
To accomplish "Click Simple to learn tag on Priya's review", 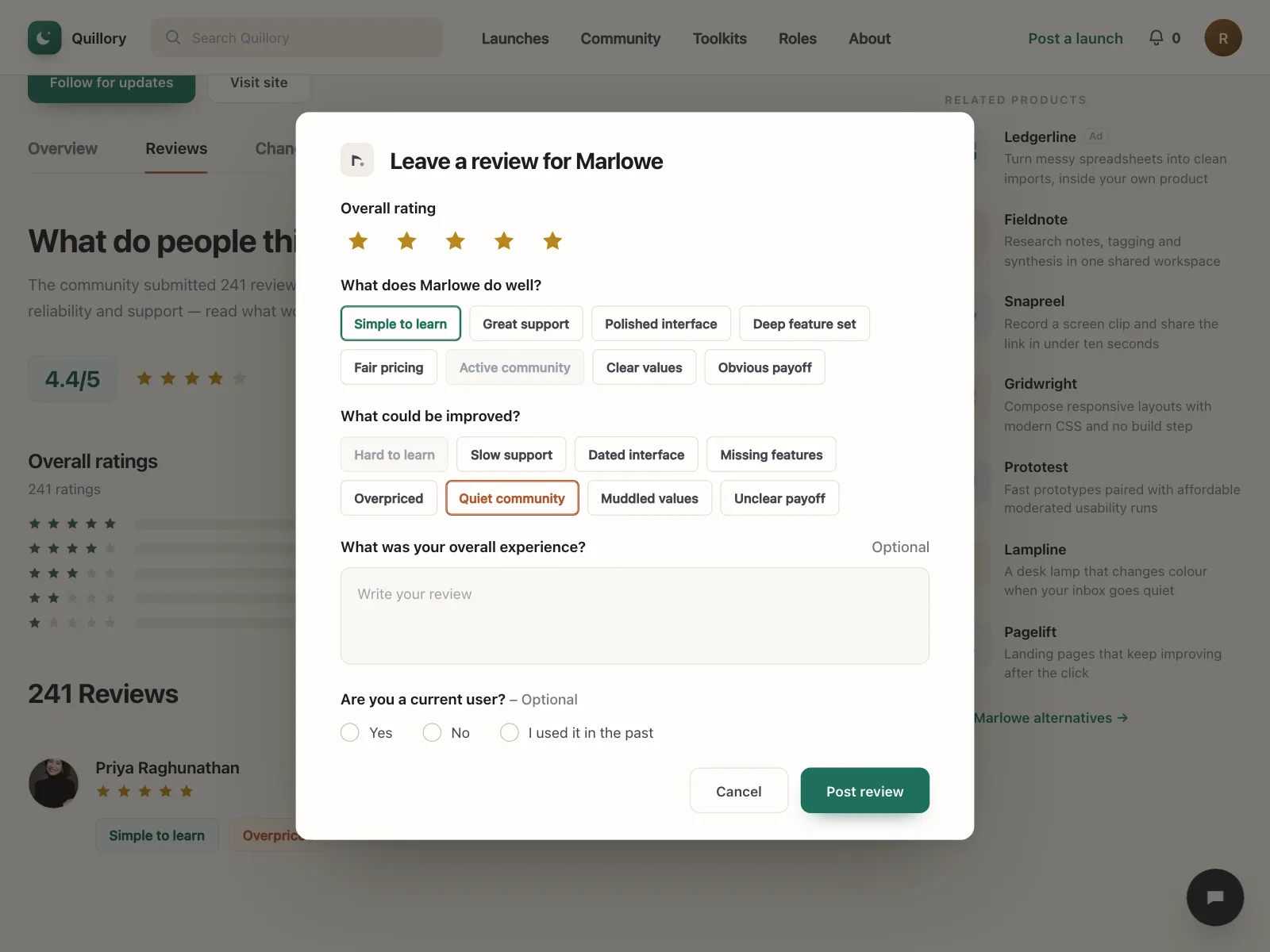I will coord(157,835).
